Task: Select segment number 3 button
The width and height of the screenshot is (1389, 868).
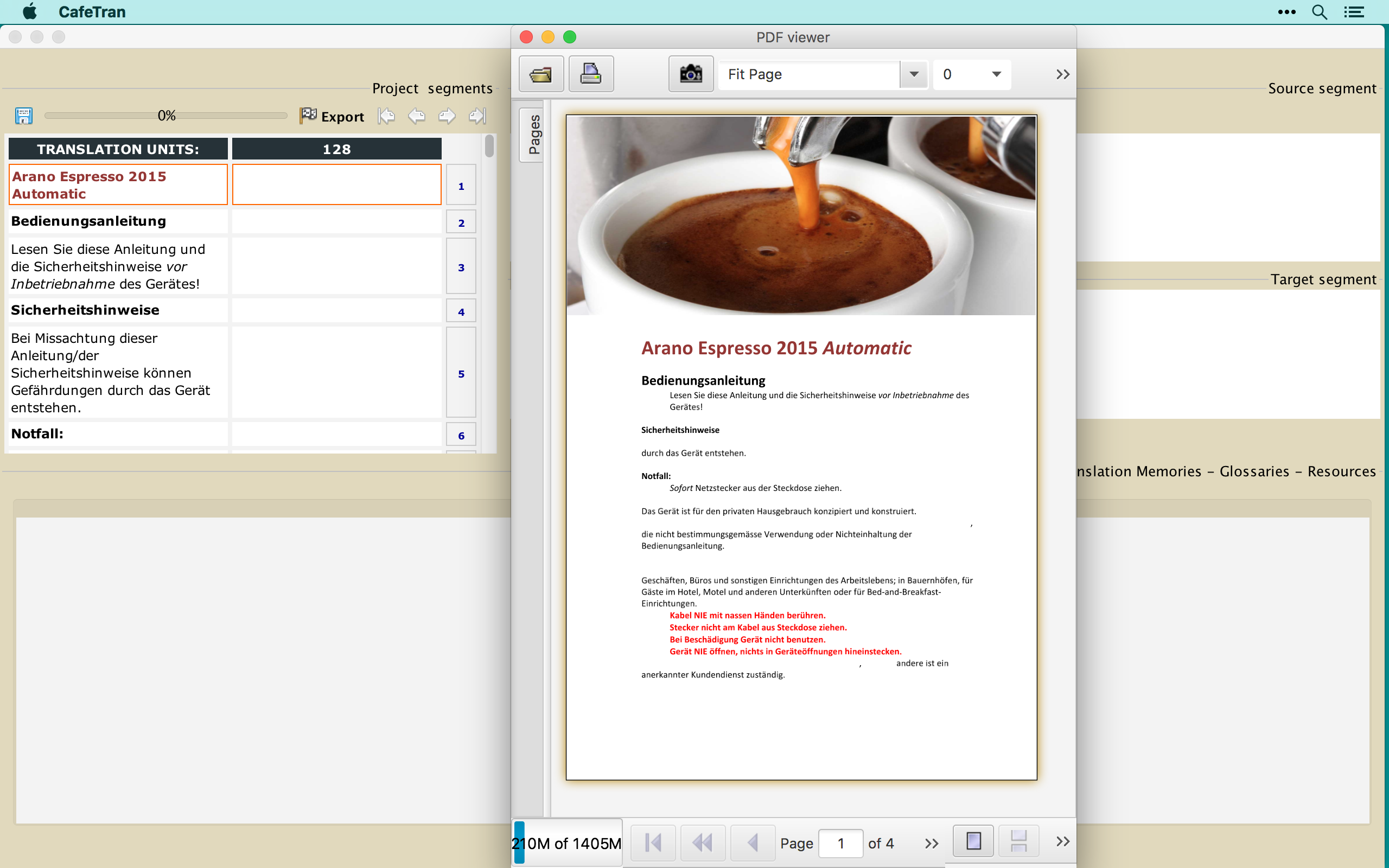Action: tap(461, 267)
